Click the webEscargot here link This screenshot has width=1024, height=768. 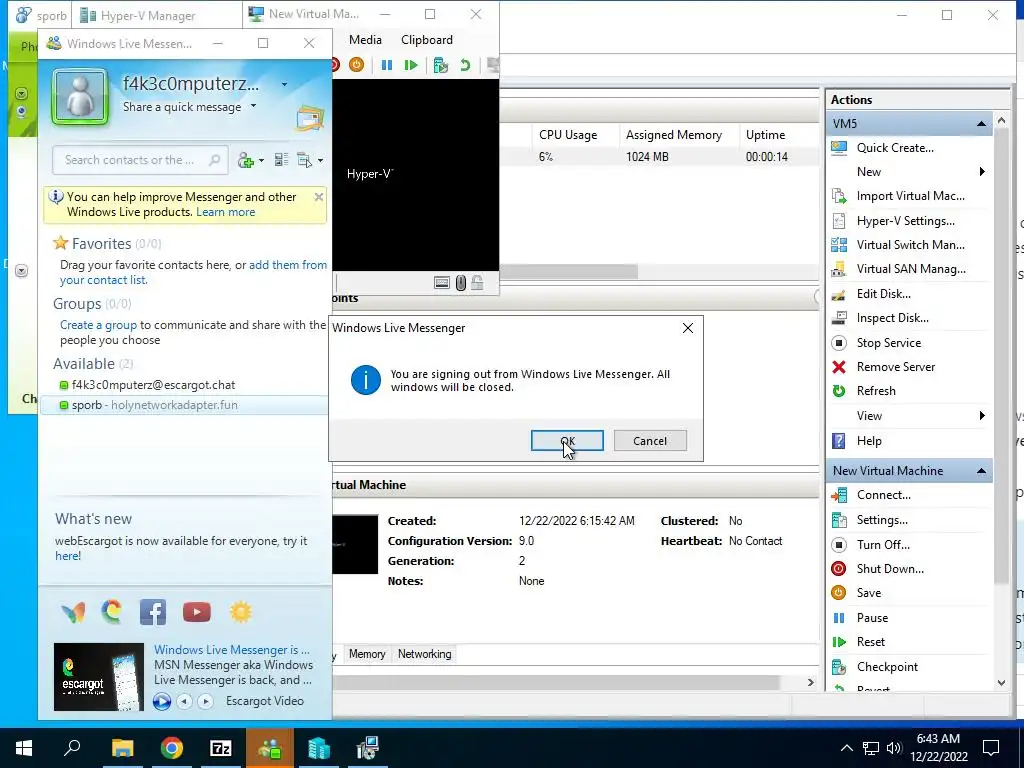point(68,556)
